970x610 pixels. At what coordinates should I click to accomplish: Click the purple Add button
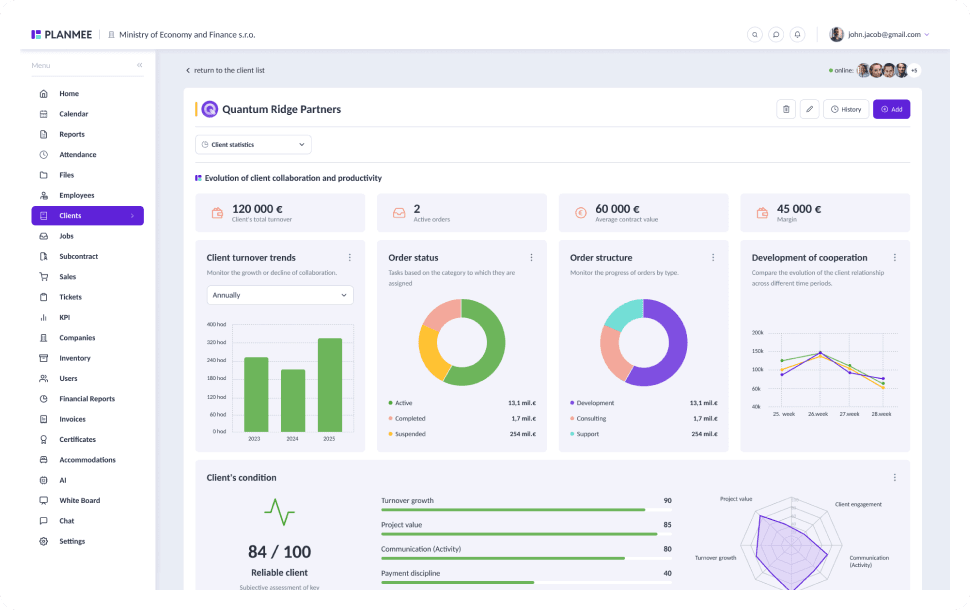(x=891, y=110)
